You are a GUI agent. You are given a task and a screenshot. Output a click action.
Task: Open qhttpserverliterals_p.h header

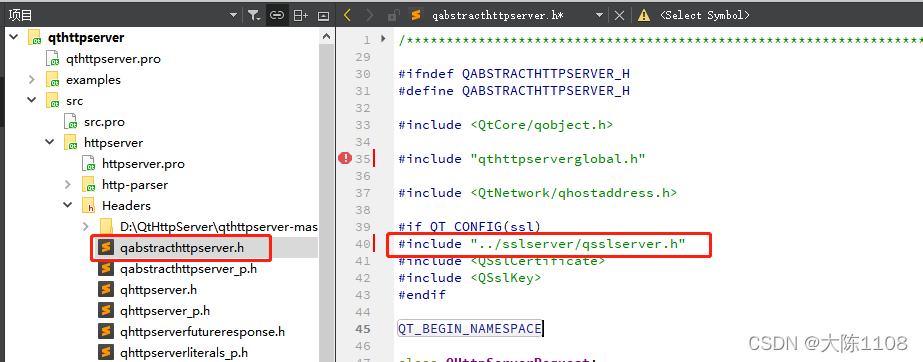click(x=184, y=353)
